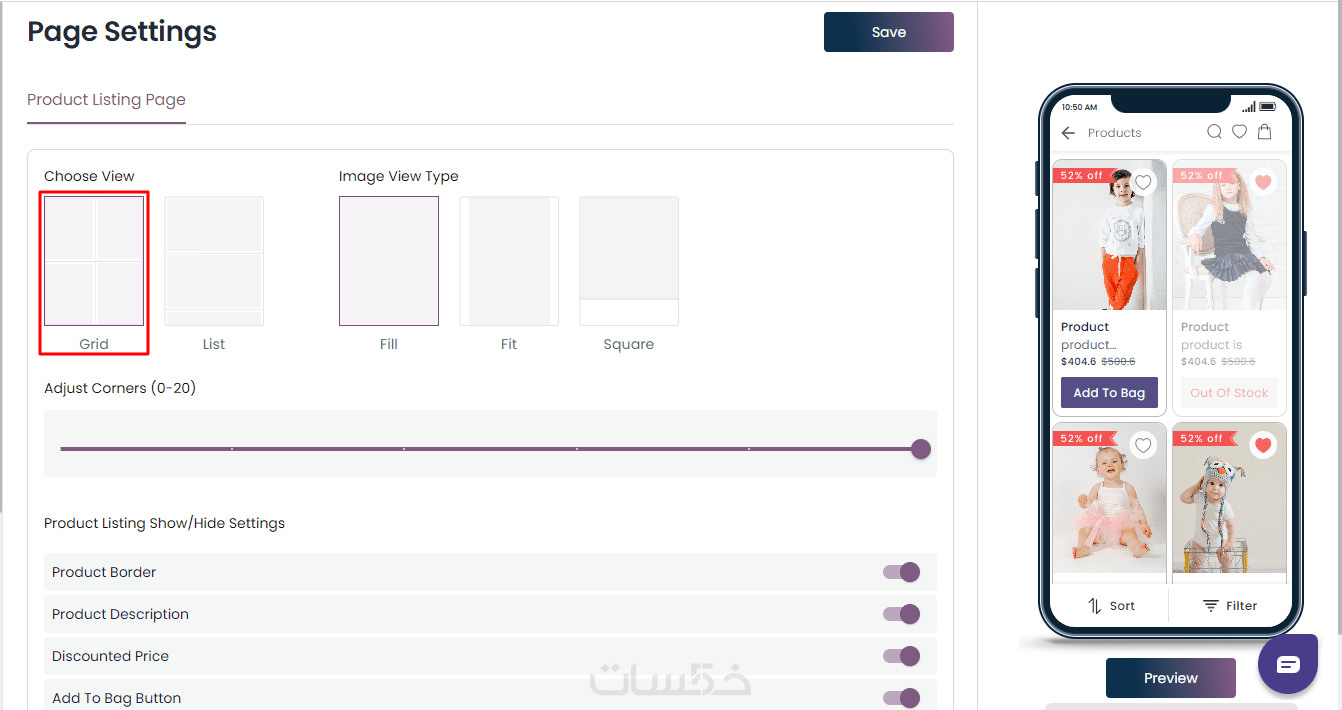Open product image of child in orange pants
1342x710 pixels.
click(x=1109, y=235)
